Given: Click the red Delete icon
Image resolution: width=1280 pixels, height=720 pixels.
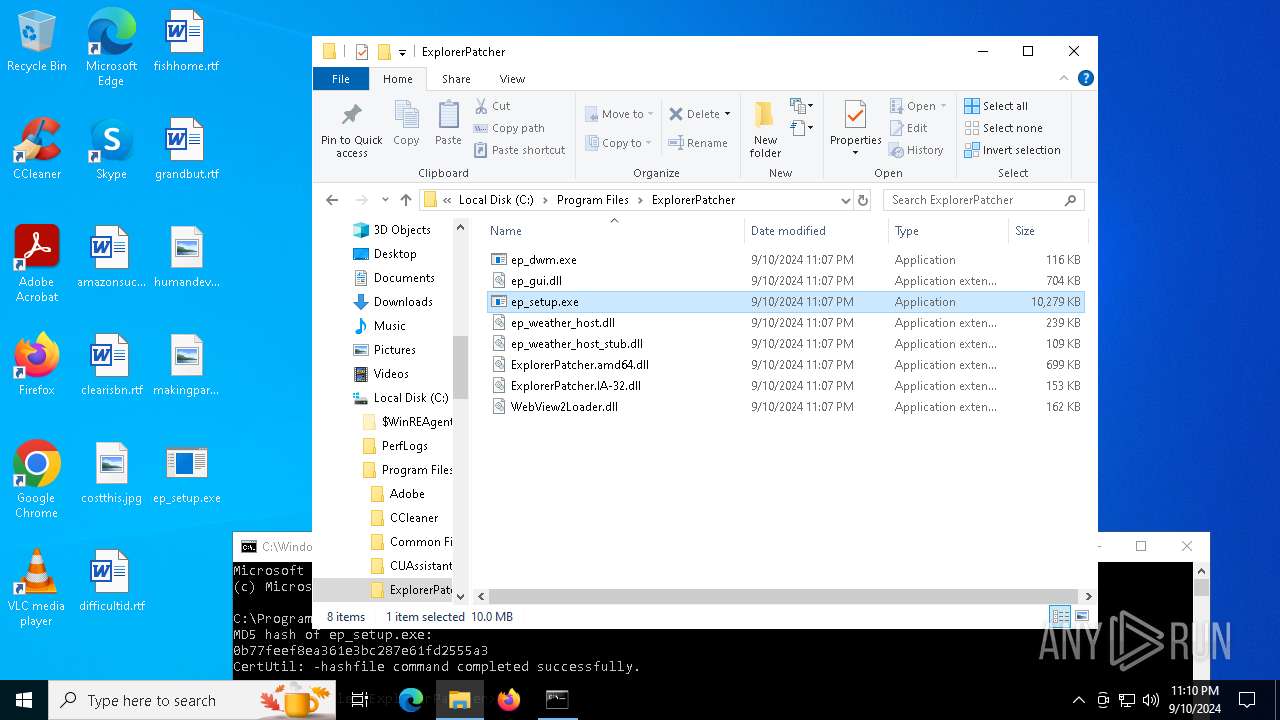Looking at the screenshot, I should (676, 114).
